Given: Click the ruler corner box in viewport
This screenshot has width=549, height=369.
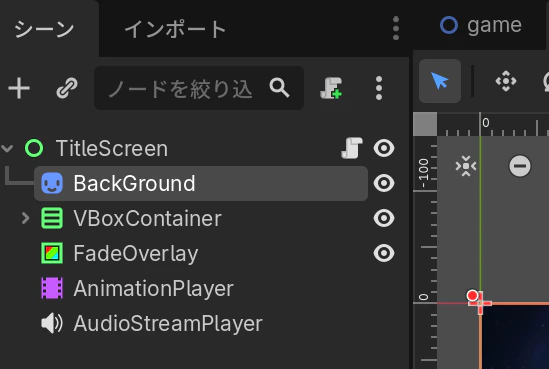Looking at the screenshot, I should 425,124.
